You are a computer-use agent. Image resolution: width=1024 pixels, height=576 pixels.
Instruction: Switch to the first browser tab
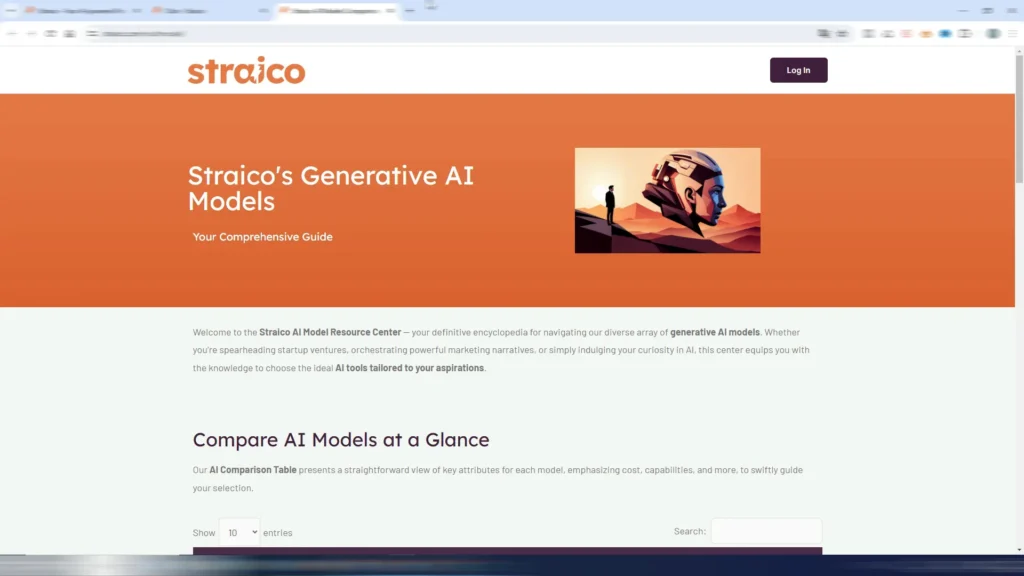coord(80,10)
